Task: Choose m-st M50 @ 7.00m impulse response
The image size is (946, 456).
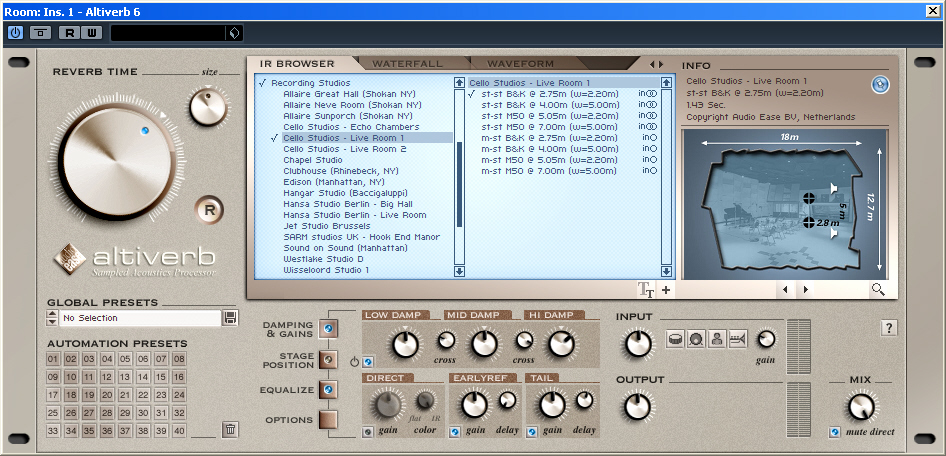Action: pyautogui.click(x=549, y=171)
